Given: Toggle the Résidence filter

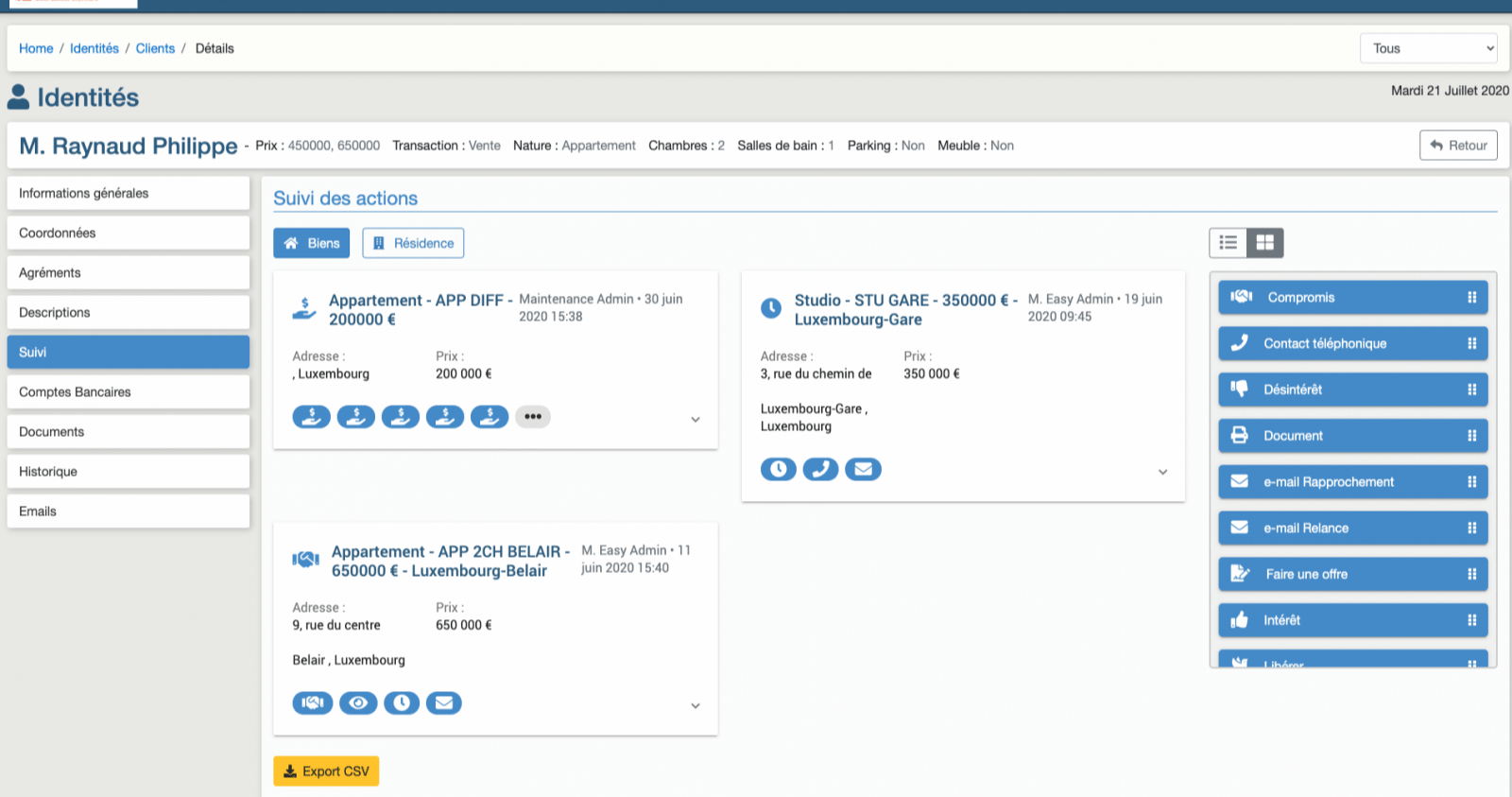Looking at the screenshot, I should tap(413, 243).
